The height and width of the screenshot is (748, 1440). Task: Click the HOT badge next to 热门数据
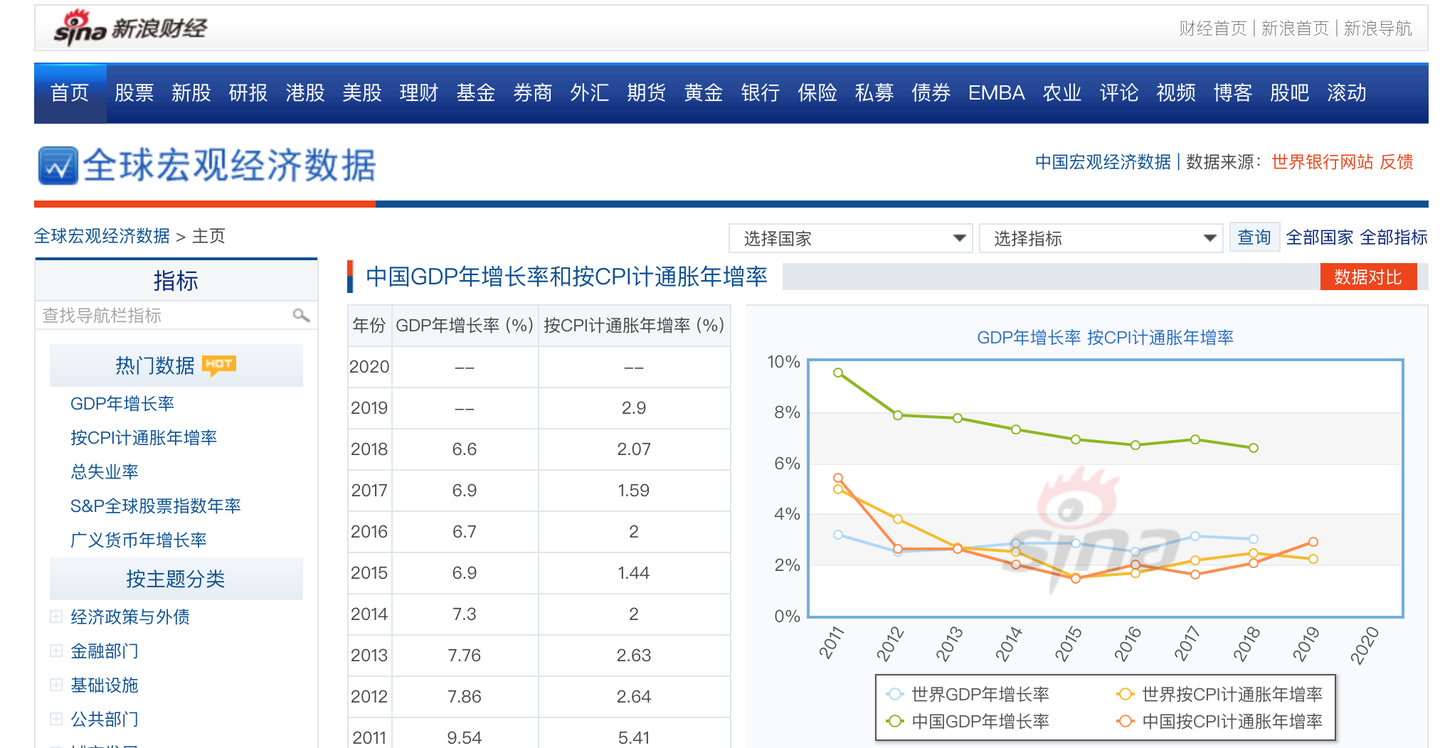[219, 364]
